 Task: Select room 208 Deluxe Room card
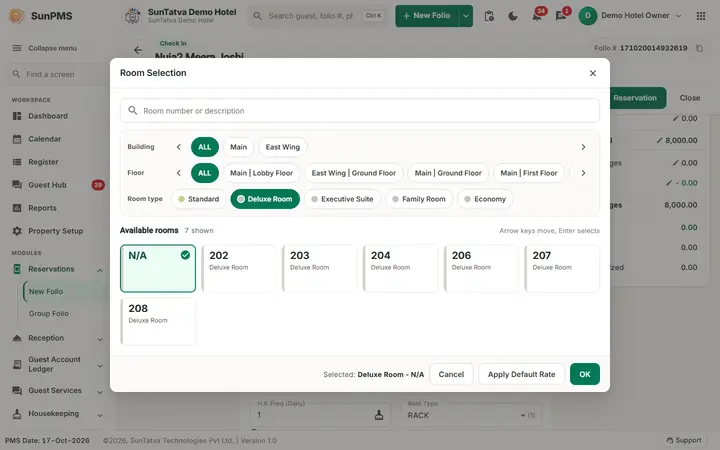pos(158,321)
